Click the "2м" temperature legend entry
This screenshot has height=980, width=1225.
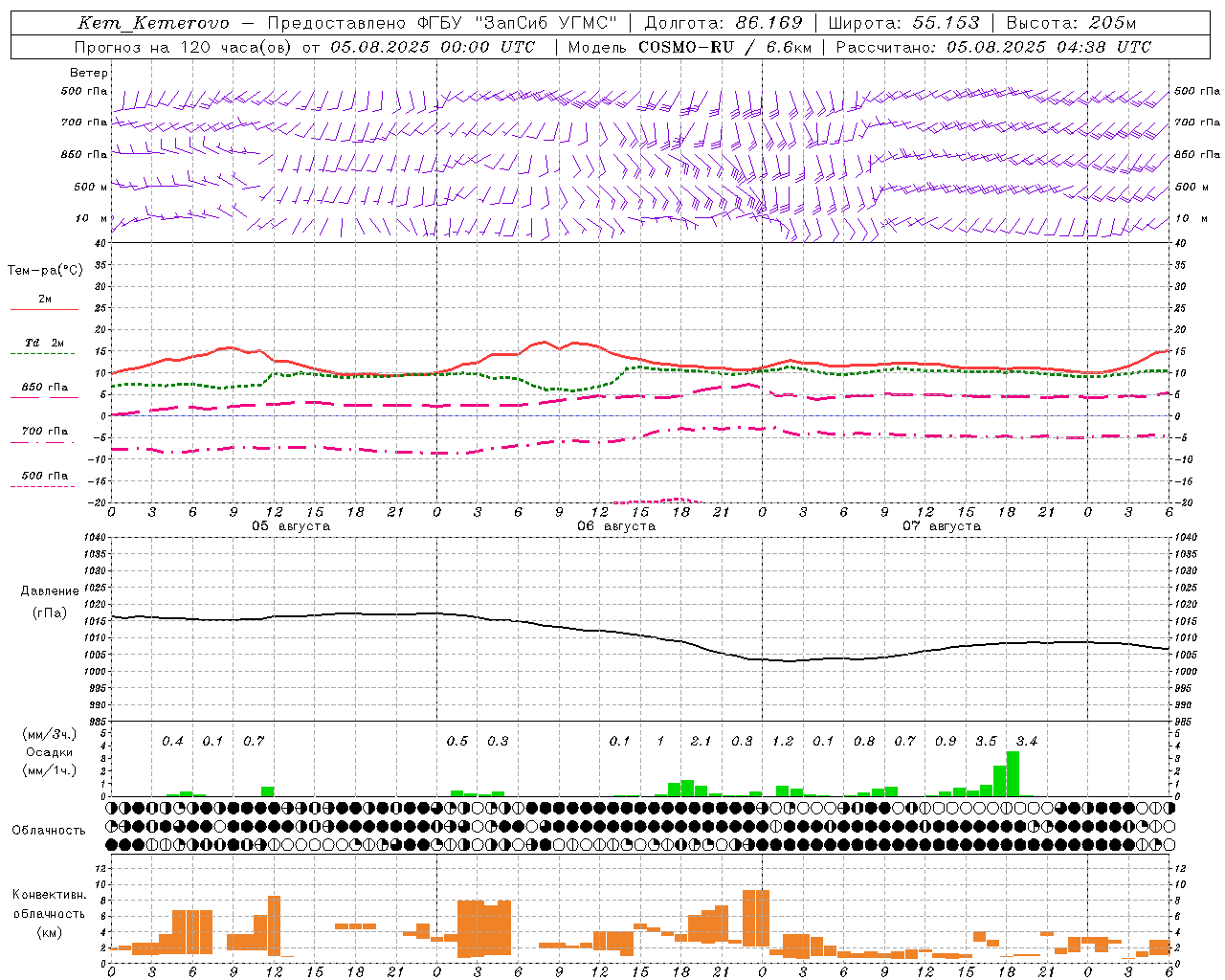coord(45,300)
